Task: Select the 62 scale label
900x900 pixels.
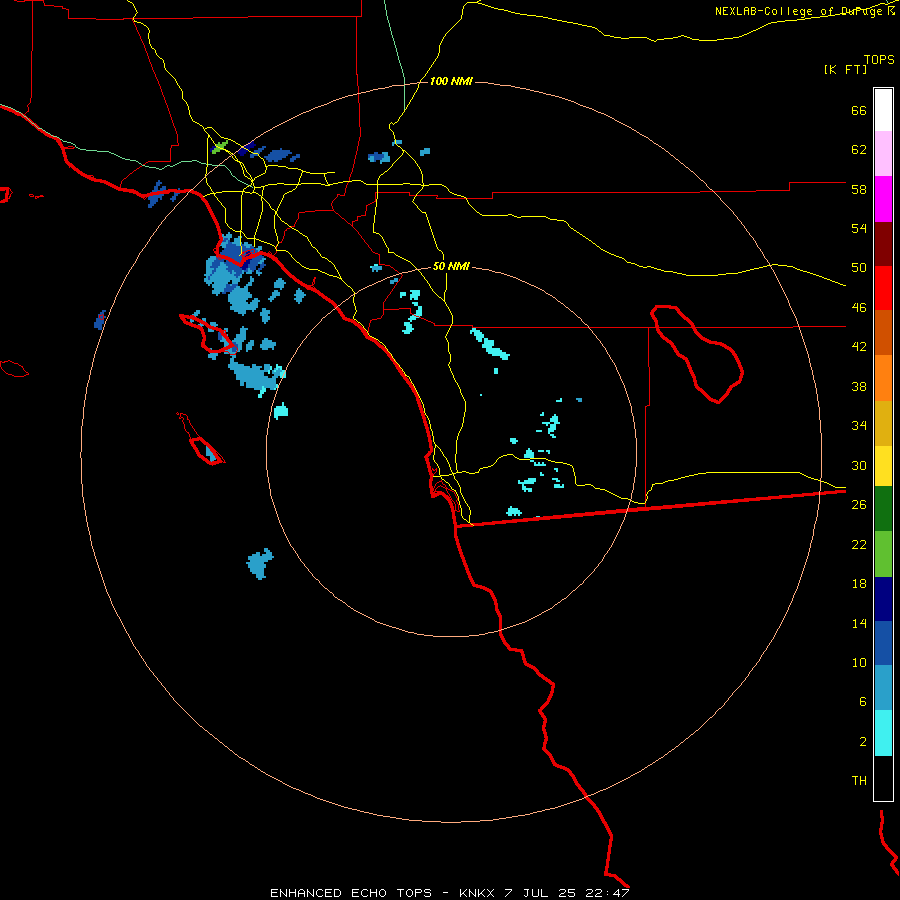Action: point(859,150)
